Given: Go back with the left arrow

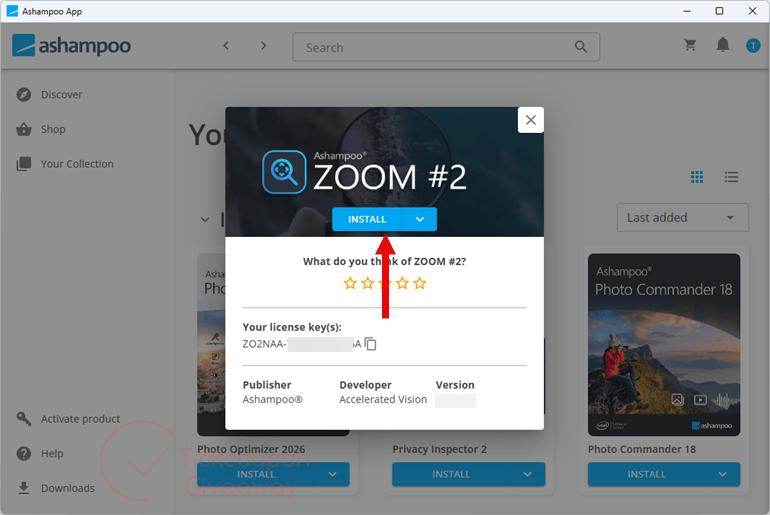Looking at the screenshot, I should (x=226, y=46).
